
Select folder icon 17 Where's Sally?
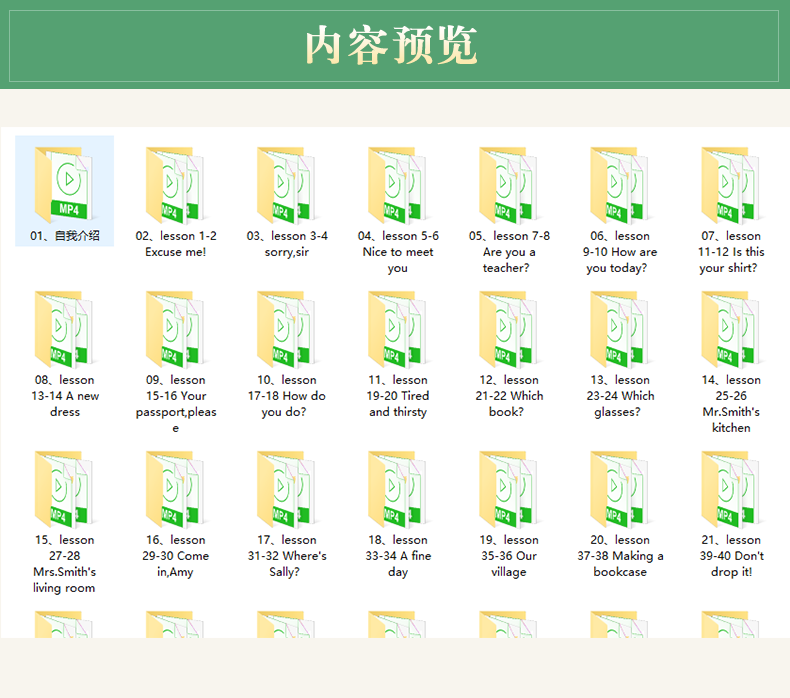tap(286, 489)
